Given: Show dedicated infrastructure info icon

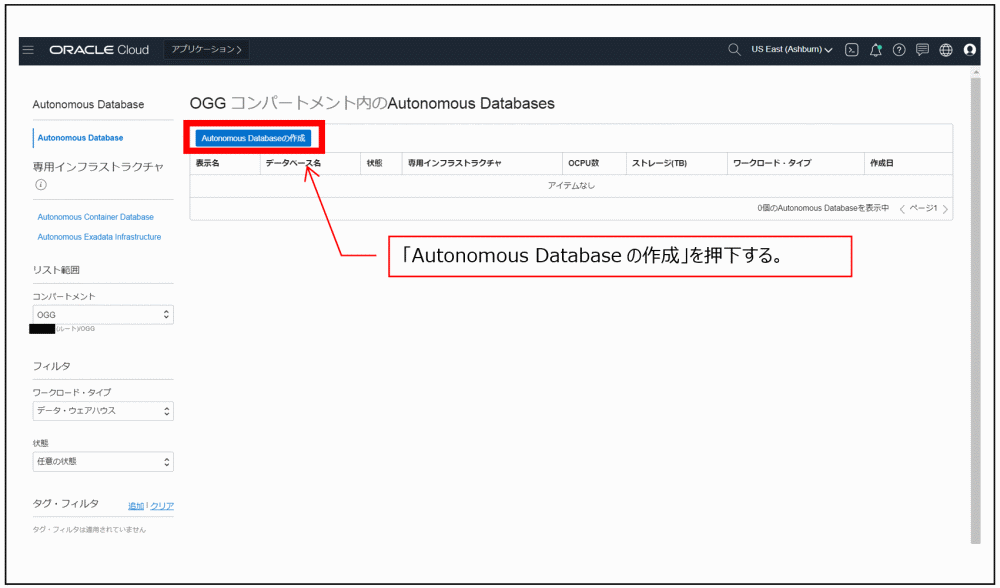Looking at the screenshot, I should pos(41,185).
